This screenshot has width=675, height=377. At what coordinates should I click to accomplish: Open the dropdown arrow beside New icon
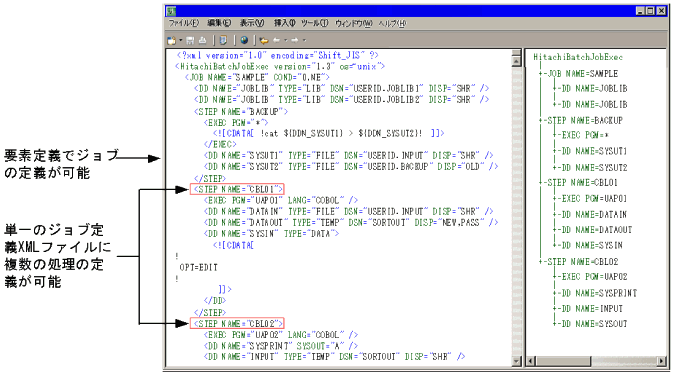pyautogui.click(x=180, y=40)
